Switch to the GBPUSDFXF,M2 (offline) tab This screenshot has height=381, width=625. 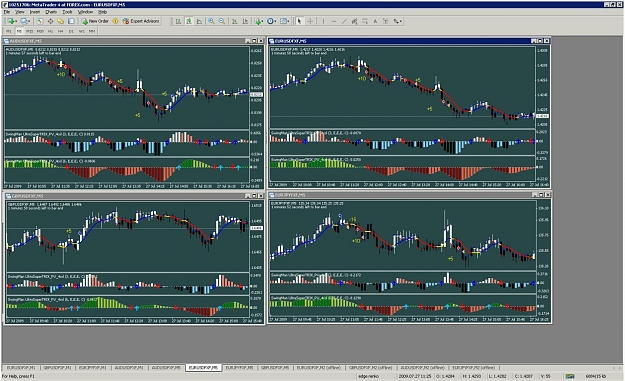point(370,368)
